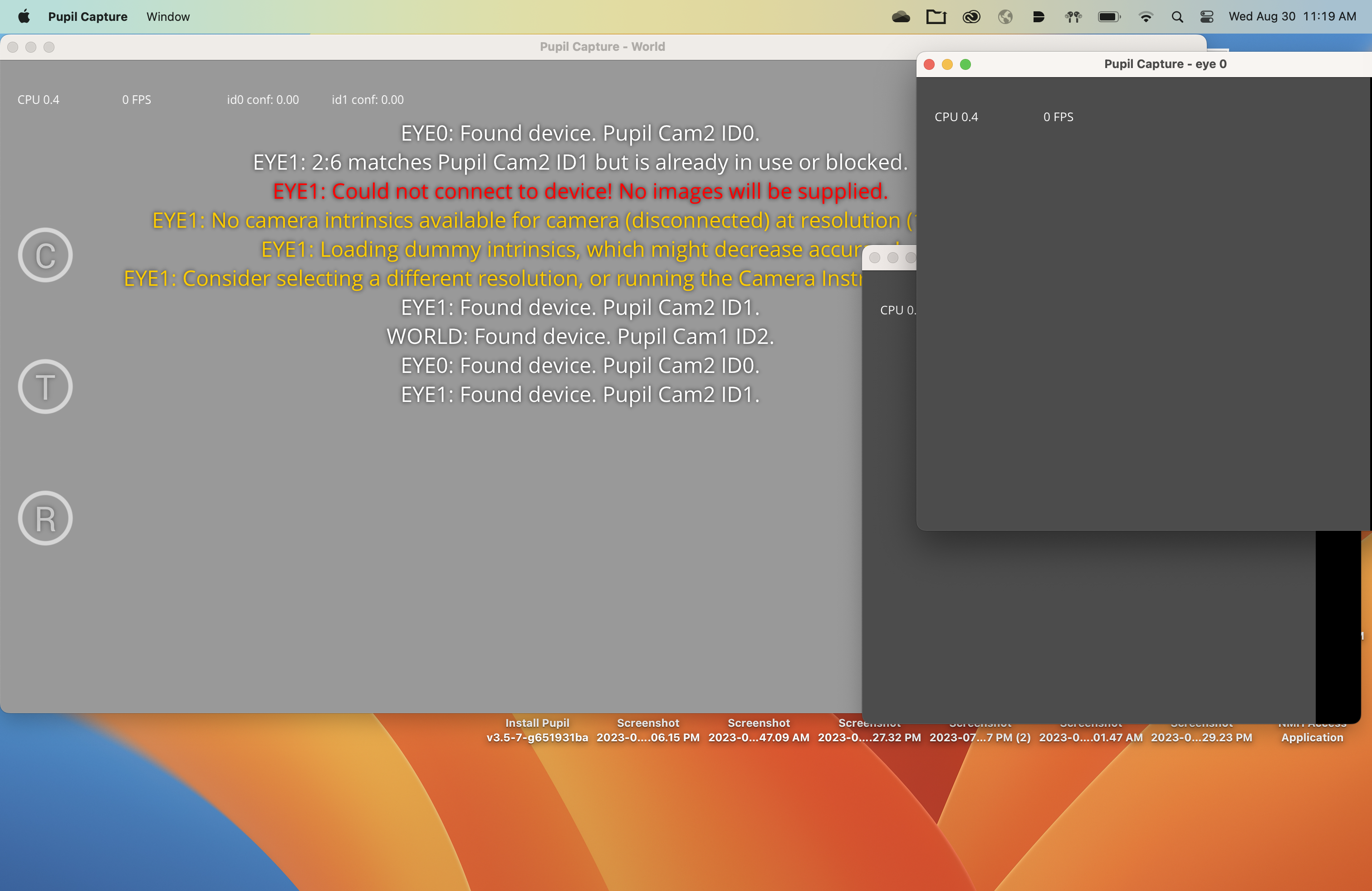The width and height of the screenshot is (1372, 891).
Task: Click the 'id1 conf: 0.00' readout
Action: pyautogui.click(x=368, y=100)
